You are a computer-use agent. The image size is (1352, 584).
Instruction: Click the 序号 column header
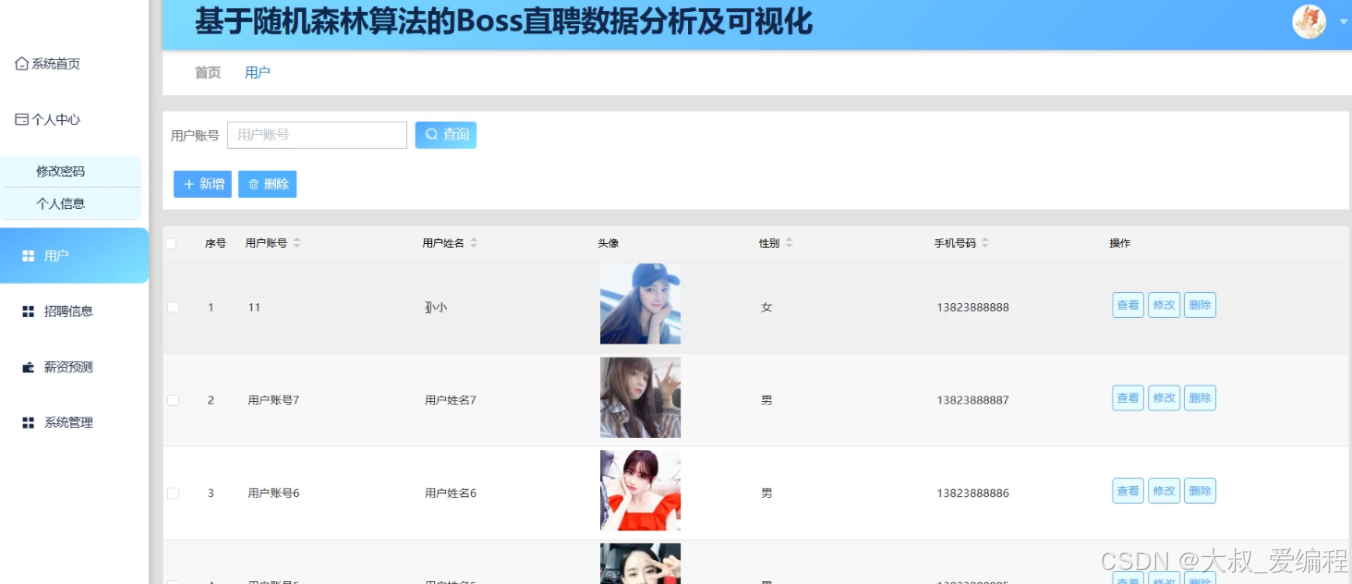point(215,243)
